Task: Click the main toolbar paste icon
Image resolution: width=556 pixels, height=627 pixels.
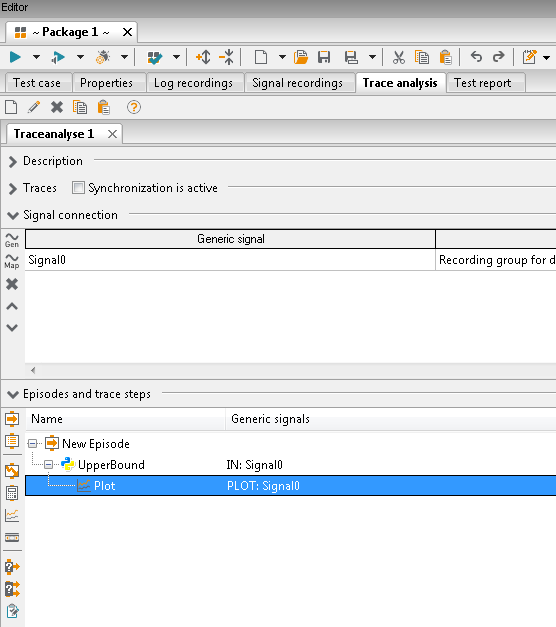Action: click(x=445, y=57)
